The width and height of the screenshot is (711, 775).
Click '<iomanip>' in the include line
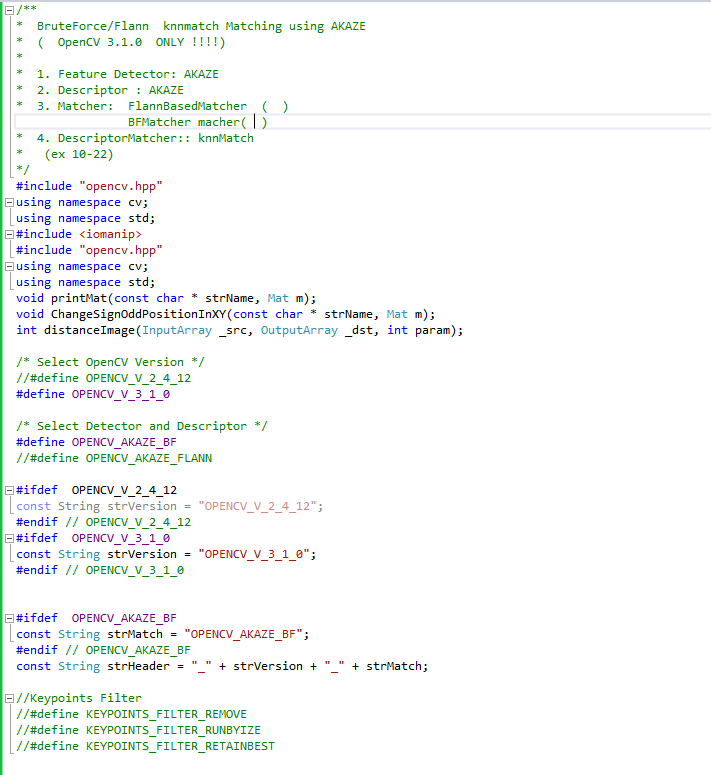110,234
